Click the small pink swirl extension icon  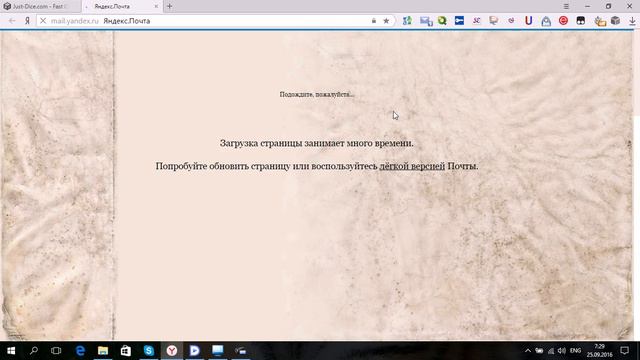tap(511, 20)
